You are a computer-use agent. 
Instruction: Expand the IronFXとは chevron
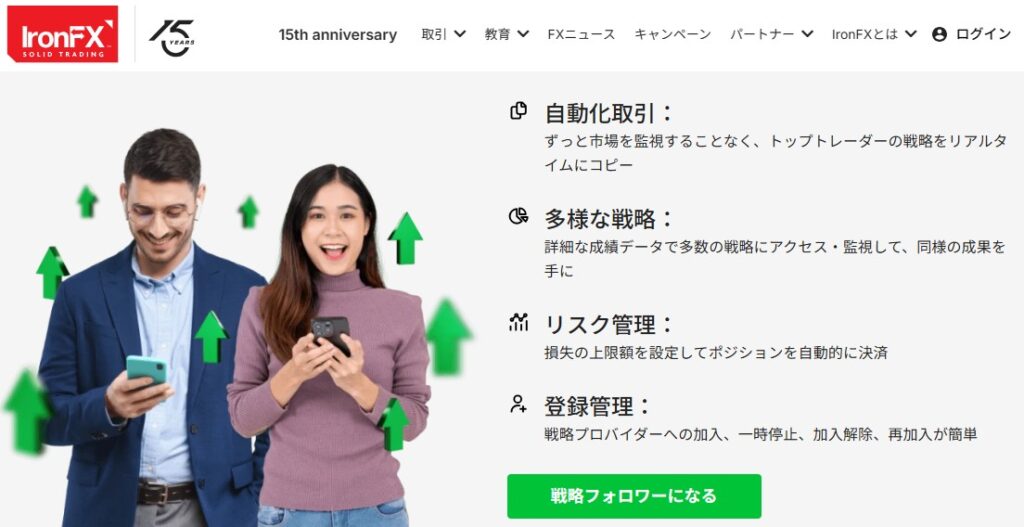tap(910, 34)
